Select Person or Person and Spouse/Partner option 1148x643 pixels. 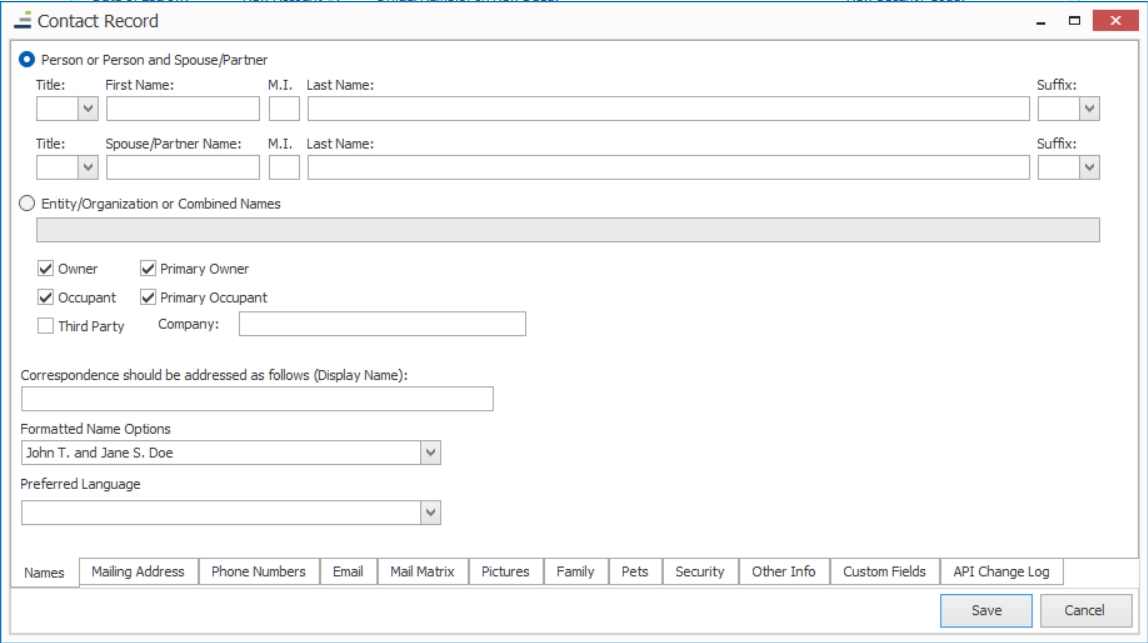(x=28, y=60)
